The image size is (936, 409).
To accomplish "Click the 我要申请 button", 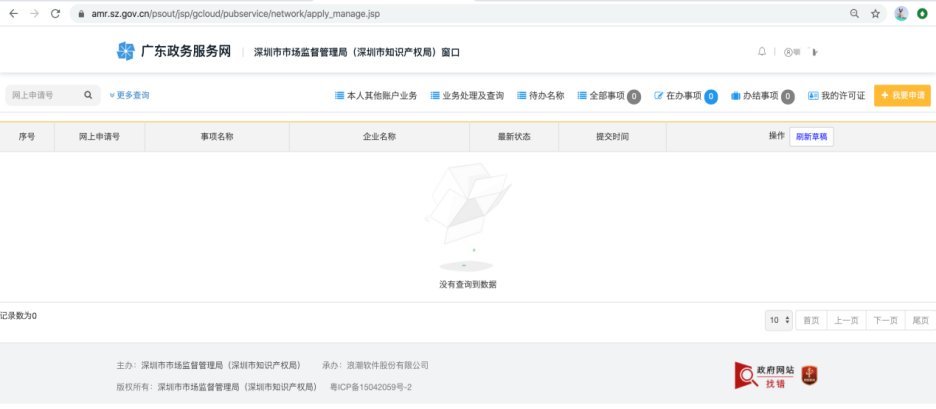I will point(902,96).
